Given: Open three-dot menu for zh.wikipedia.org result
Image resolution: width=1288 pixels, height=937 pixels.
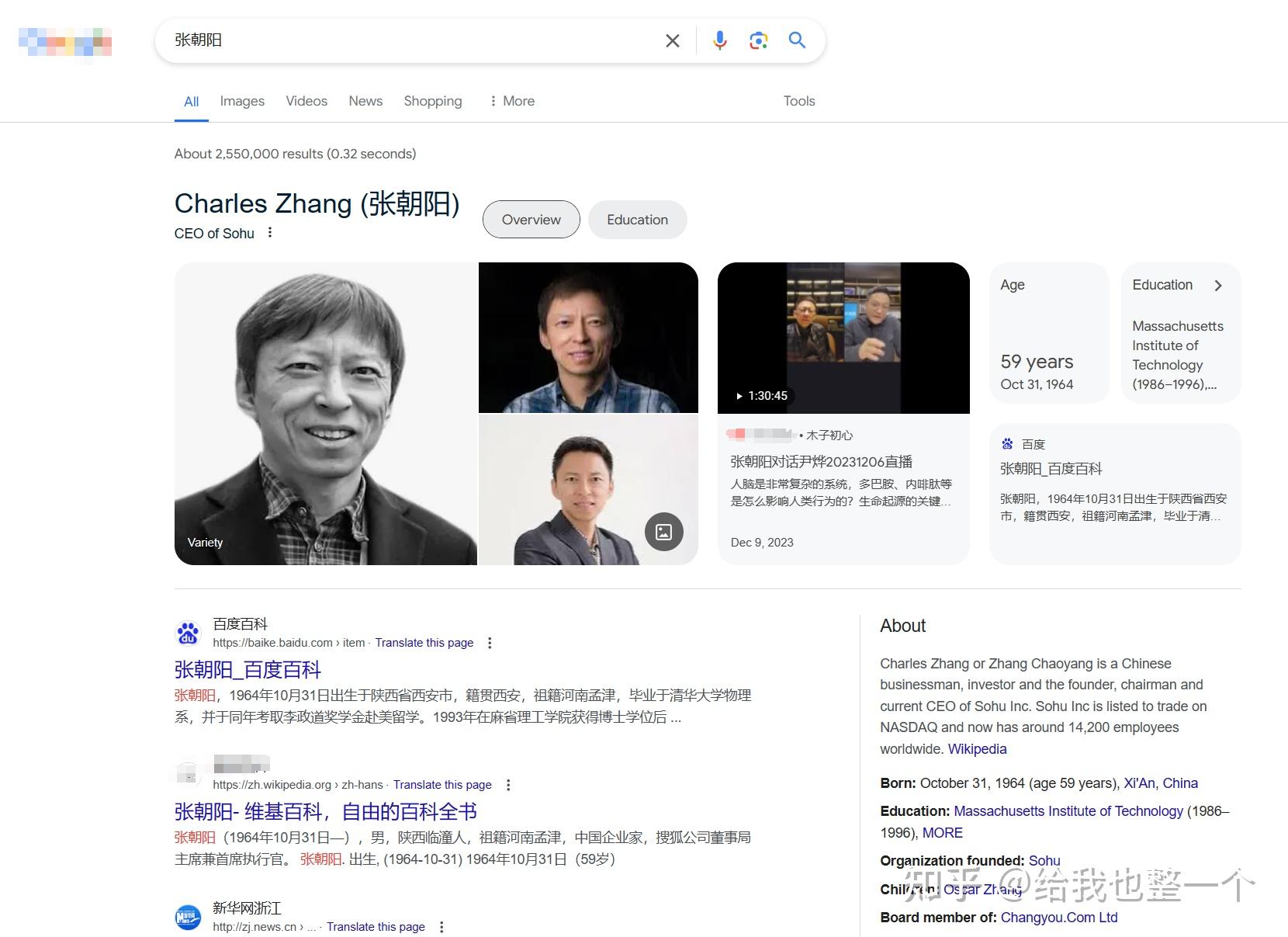Looking at the screenshot, I should [x=508, y=785].
